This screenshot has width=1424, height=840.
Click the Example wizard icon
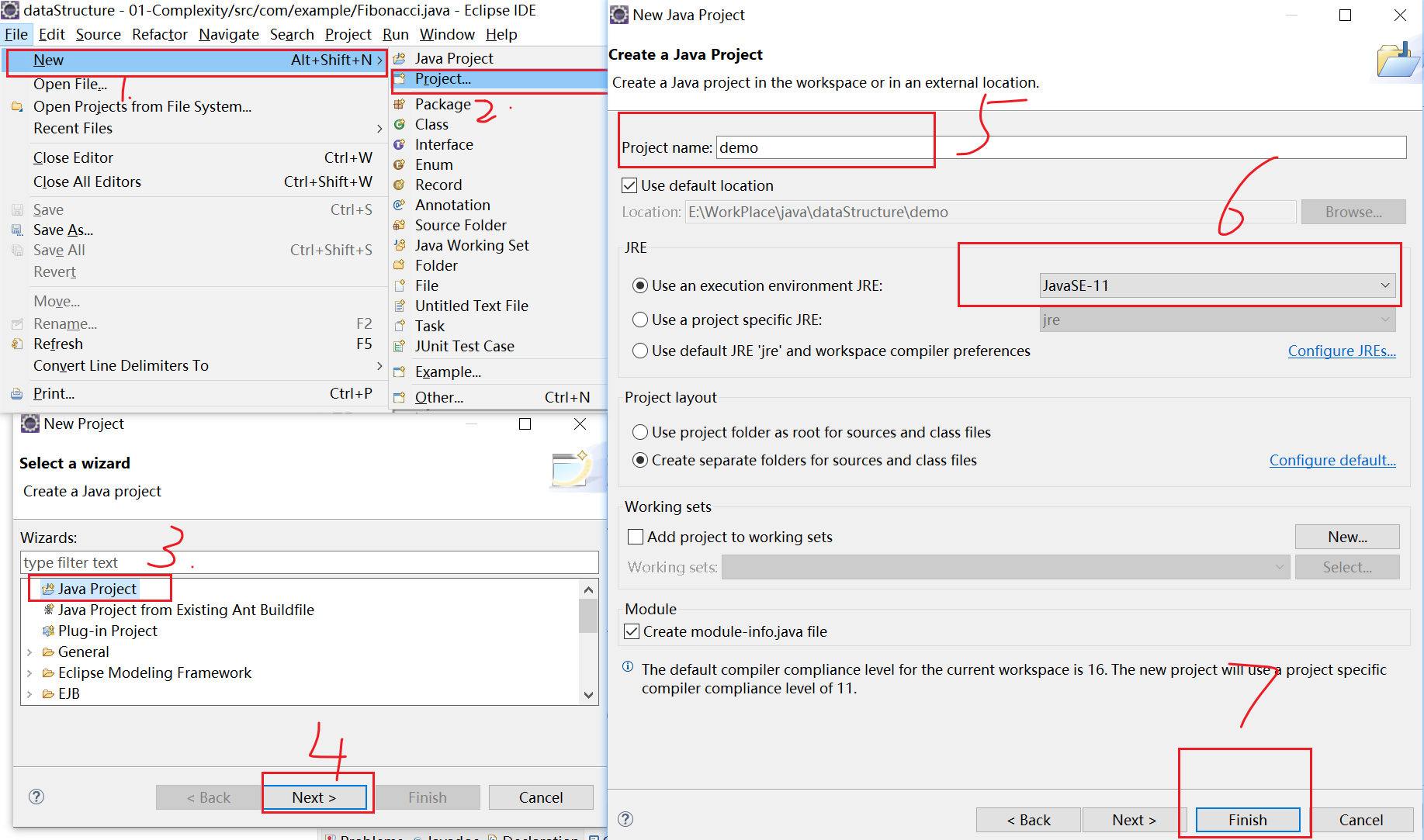pos(400,372)
